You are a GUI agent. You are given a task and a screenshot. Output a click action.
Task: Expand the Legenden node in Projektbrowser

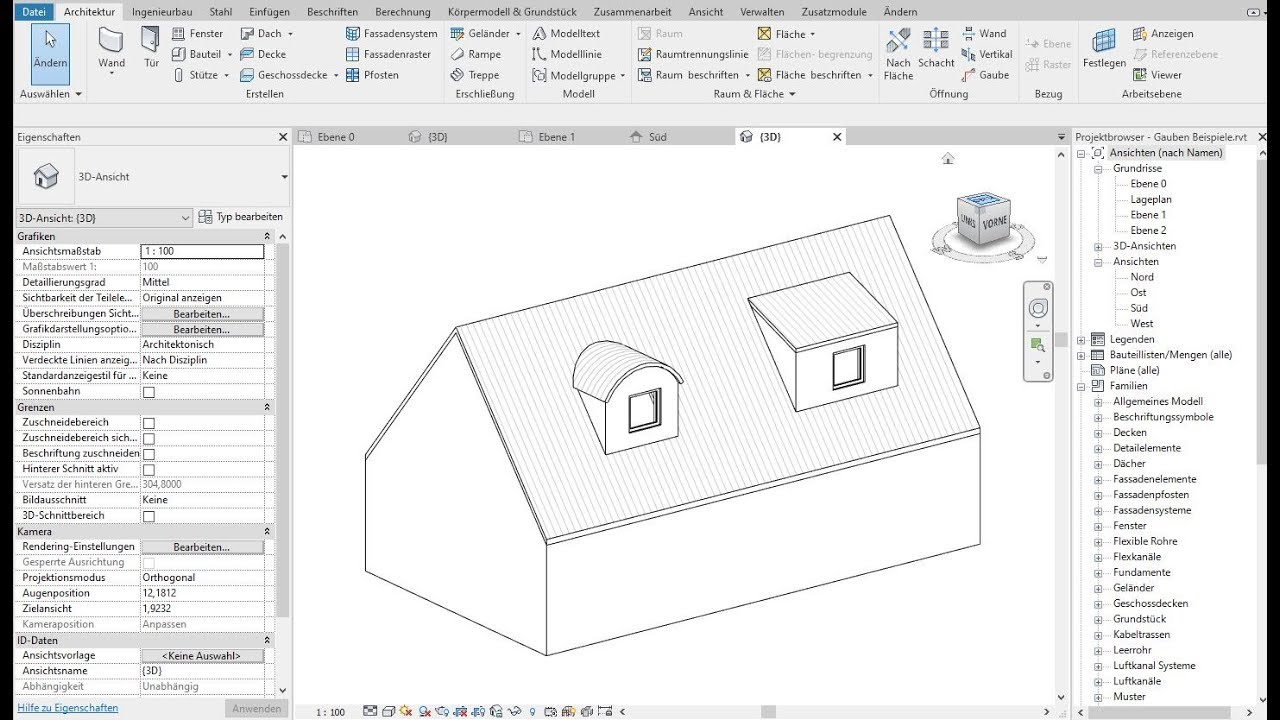click(1081, 340)
